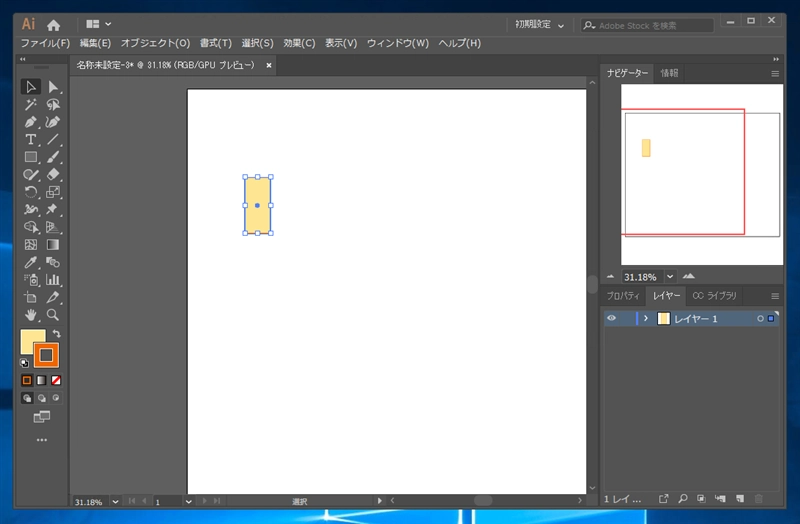Pick the Shape Builder tool
The width and height of the screenshot is (800, 524).
[31, 227]
